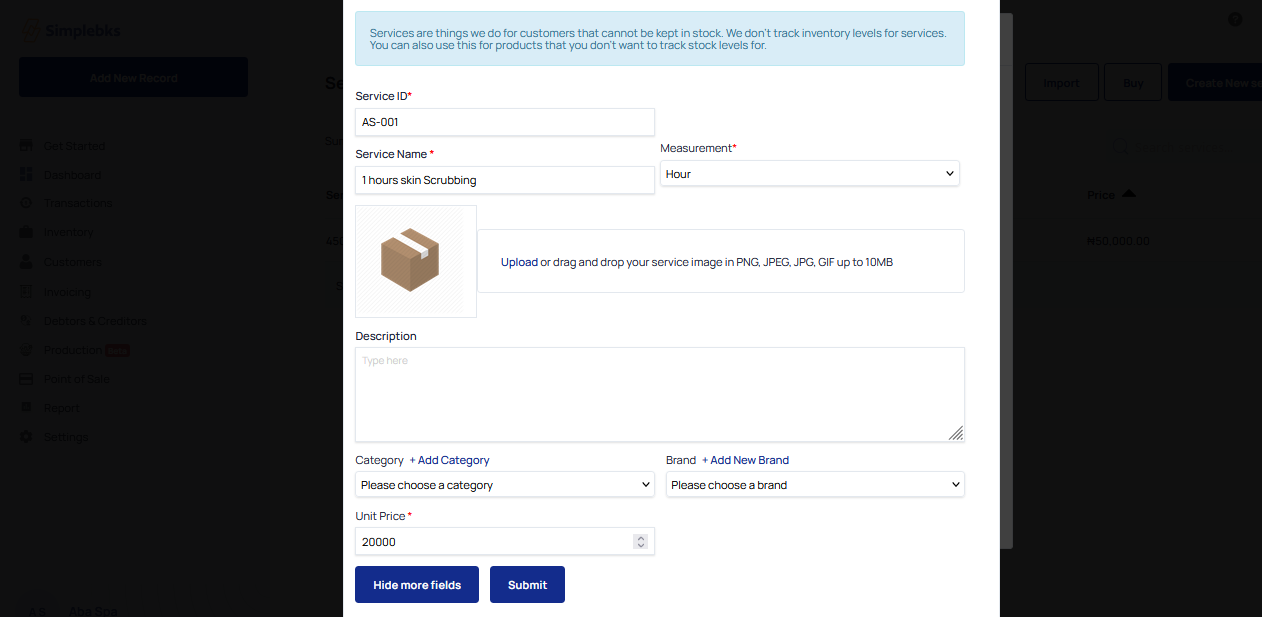The width and height of the screenshot is (1262, 617).
Task: Click the Report icon in sidebar
Action: click(26, 408)
